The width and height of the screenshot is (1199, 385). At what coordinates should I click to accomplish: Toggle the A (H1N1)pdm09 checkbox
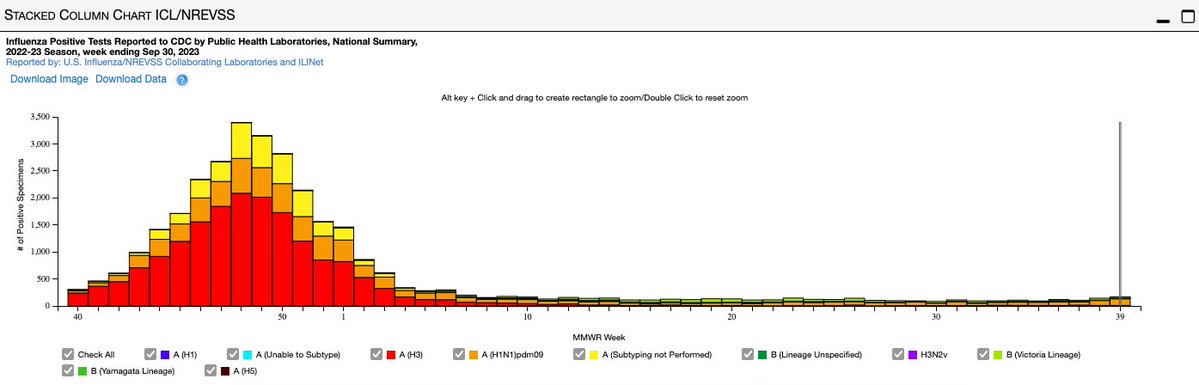[x=459, y=354]
